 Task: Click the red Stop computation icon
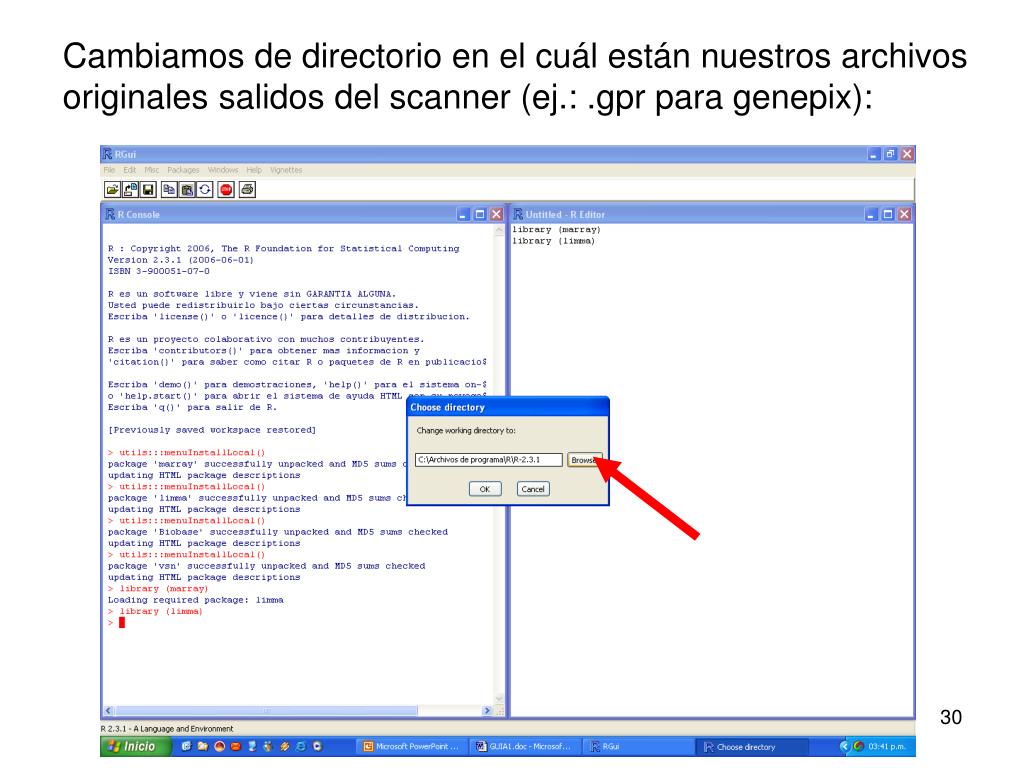(226, 190)
